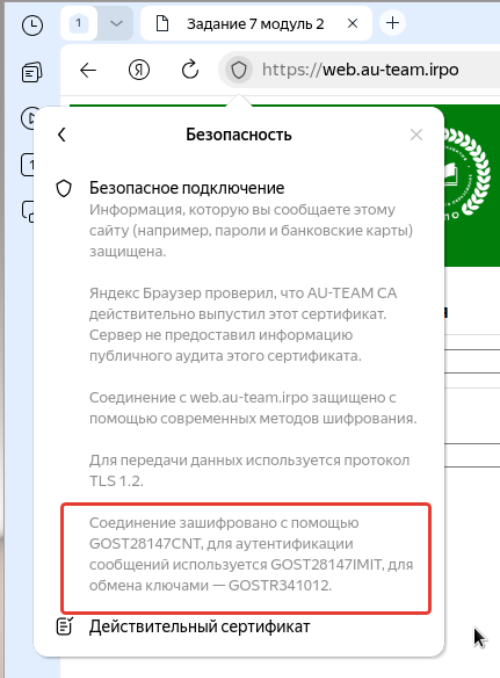Close the 'Задание 7 модуль 2' tab
The width and height of the screenshot is (500, 678).
[353, 23]
